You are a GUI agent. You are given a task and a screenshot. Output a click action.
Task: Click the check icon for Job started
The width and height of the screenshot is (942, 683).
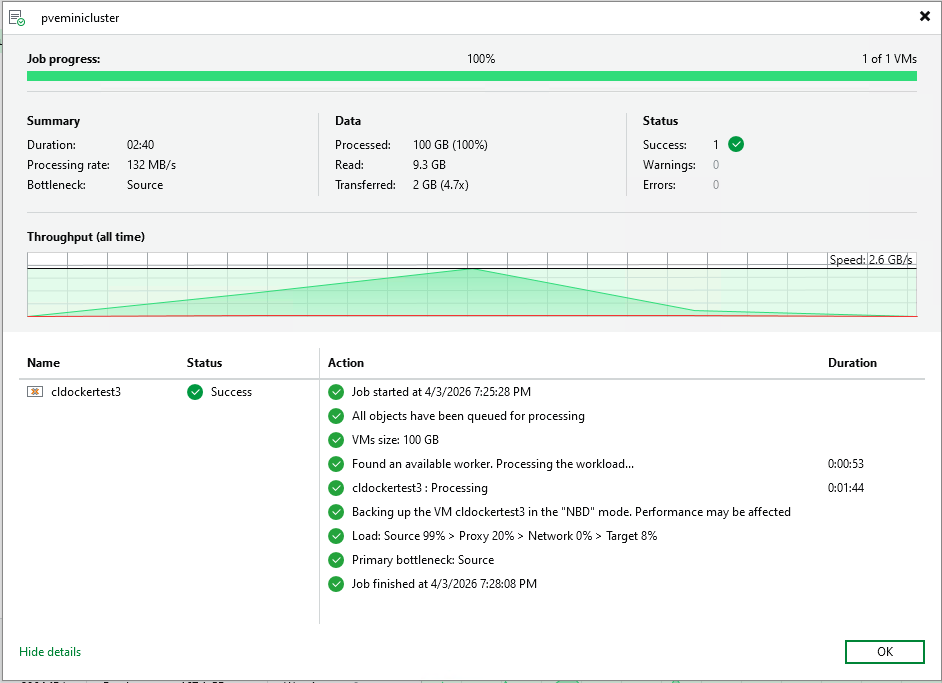[336, 392]
